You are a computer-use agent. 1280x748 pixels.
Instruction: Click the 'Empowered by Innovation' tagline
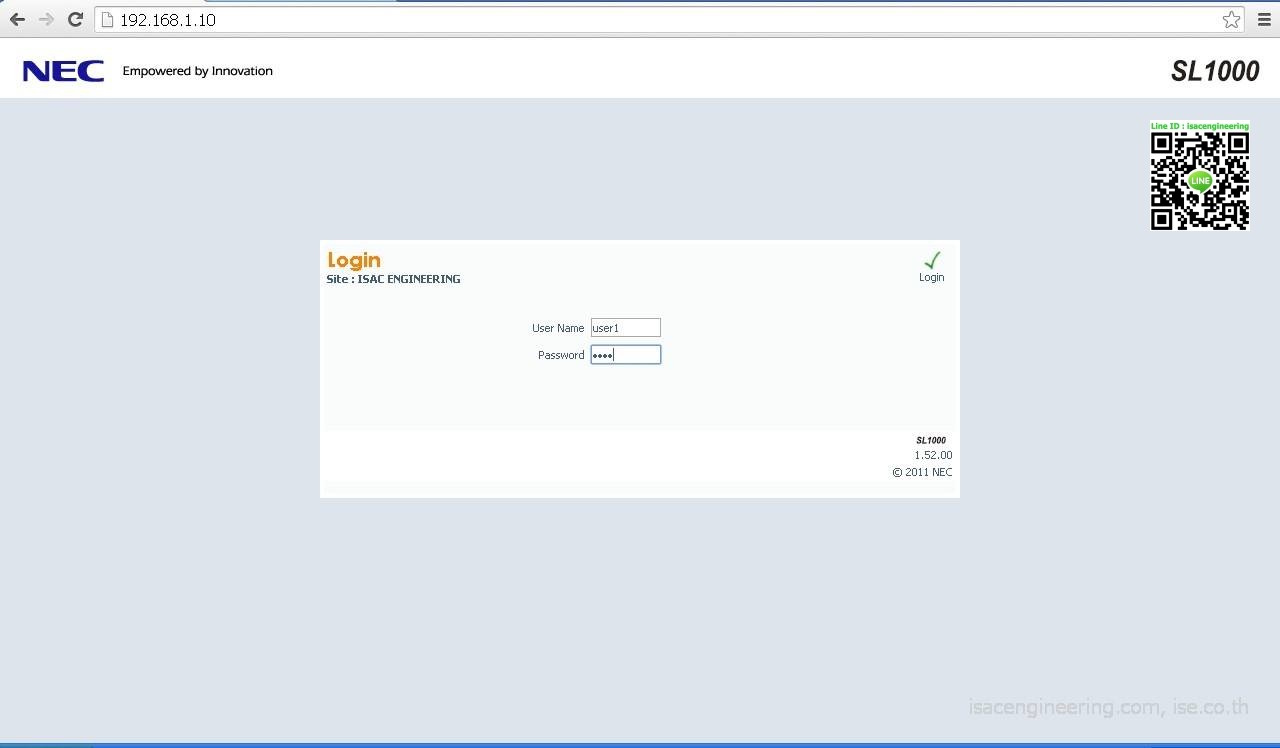pyautogui.click(x=197, y=71)
